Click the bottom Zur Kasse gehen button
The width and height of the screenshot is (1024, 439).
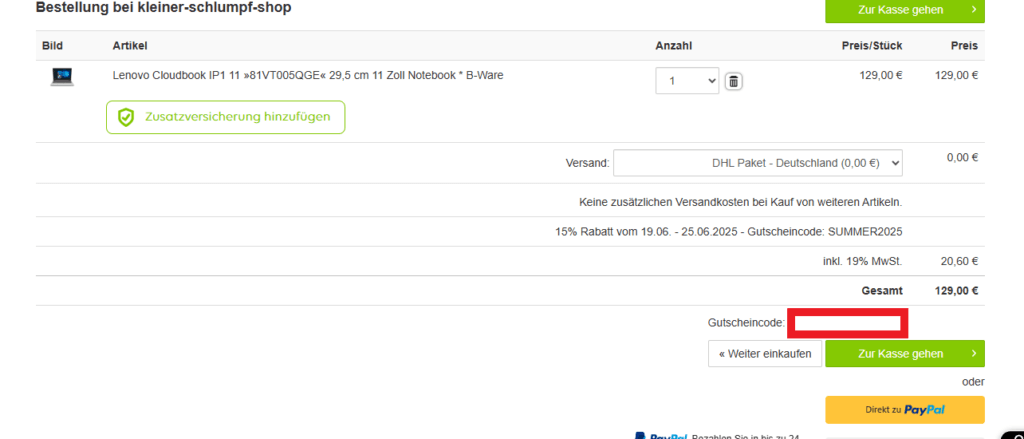point(904,353)
